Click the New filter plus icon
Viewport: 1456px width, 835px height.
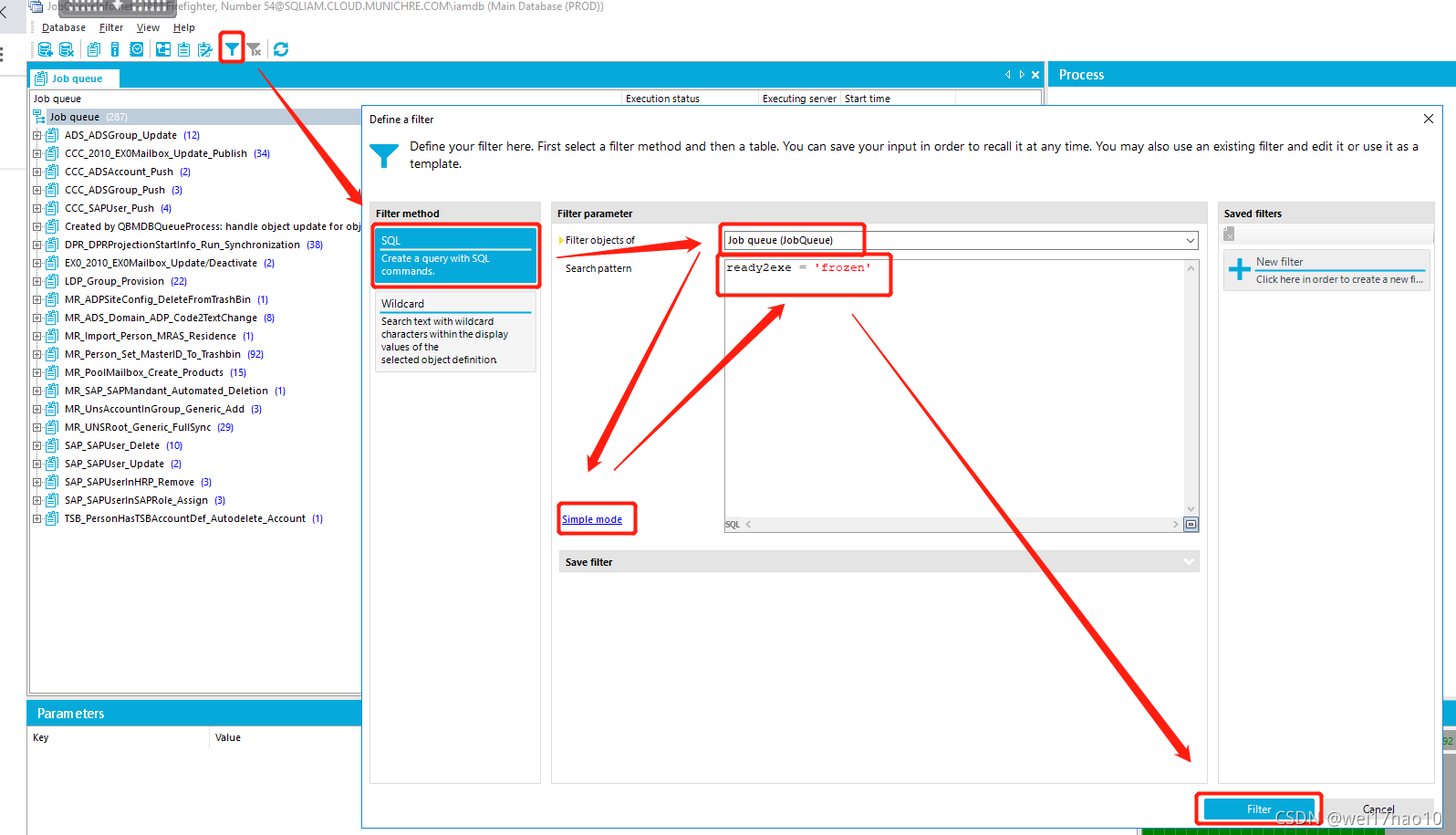click(1240, 269)
